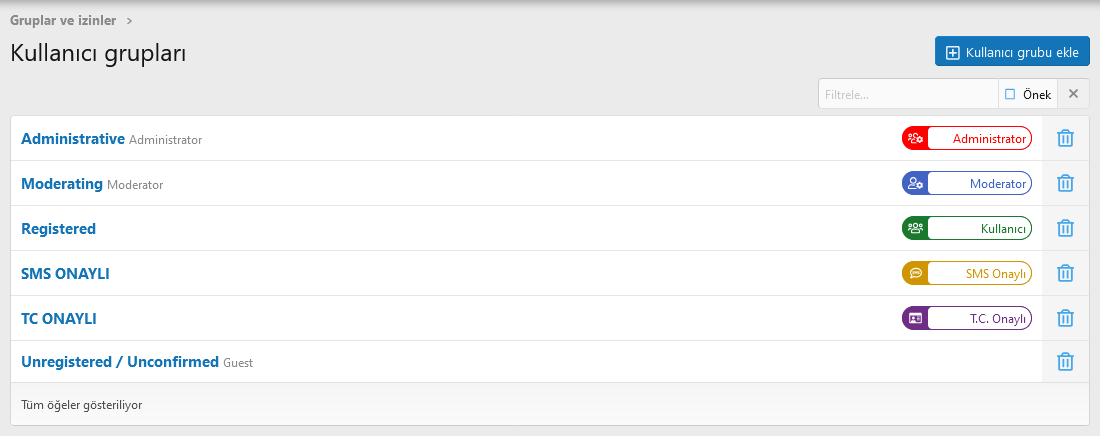Click the red Administrator banner badge
1100x436 pixels.
(x=966, y=139)
